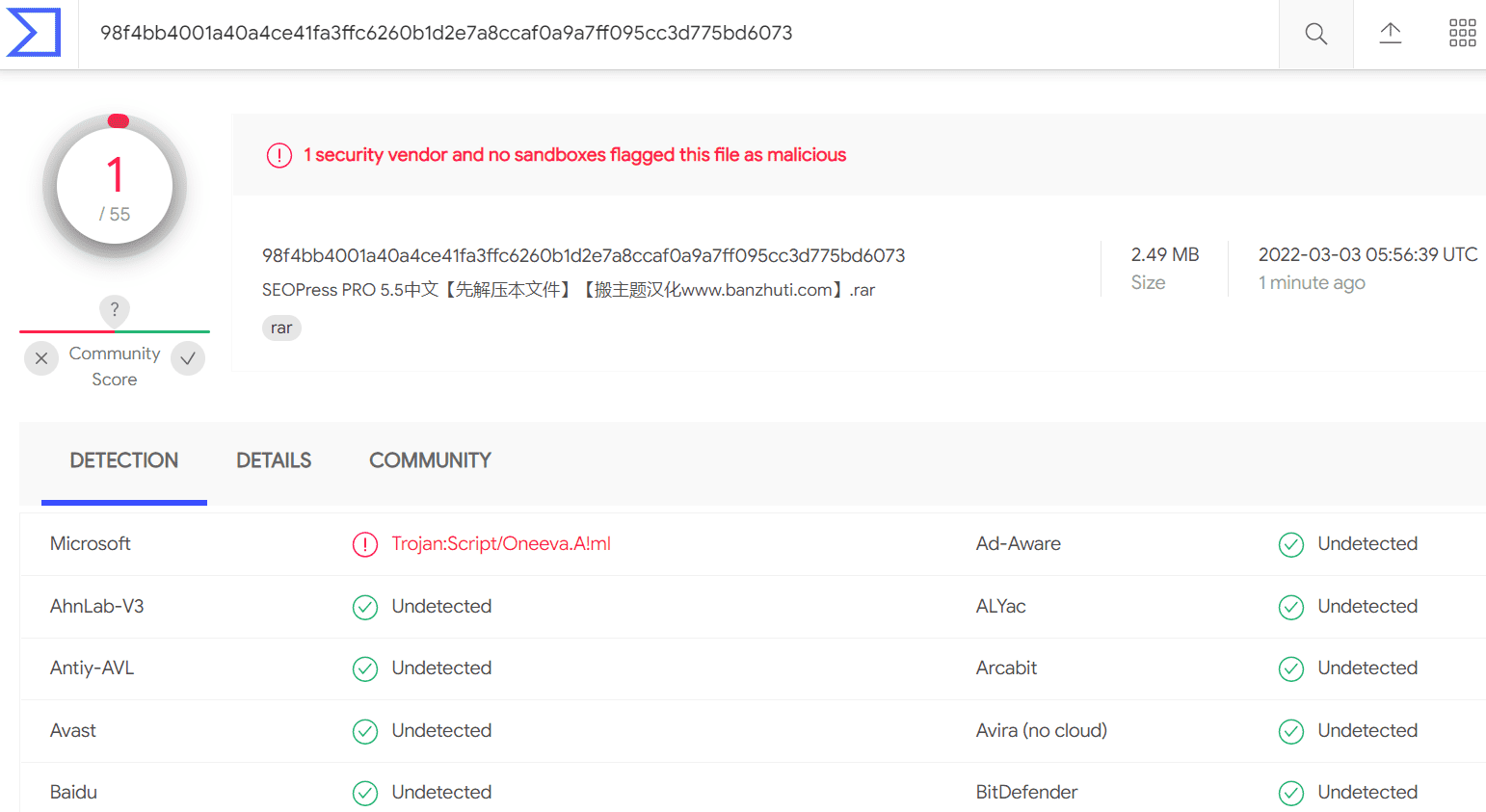Click the Avast undetected check icon
This screenshot has width=1486, height=812.
coord(365,732)
